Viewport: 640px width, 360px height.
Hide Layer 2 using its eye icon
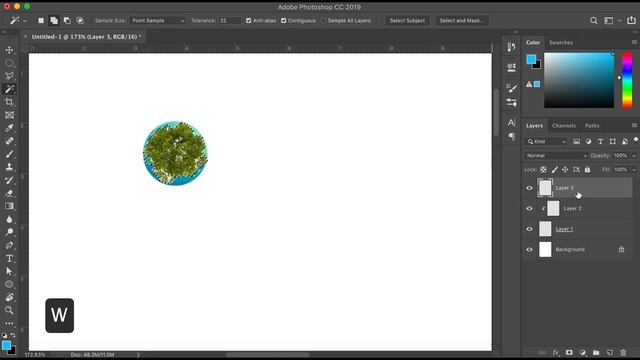click(529, 209)
